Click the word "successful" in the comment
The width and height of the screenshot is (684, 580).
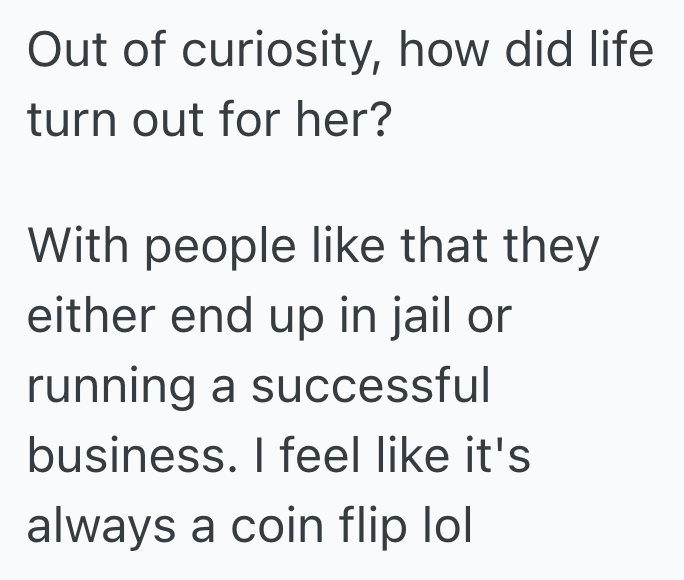(371, 387)
